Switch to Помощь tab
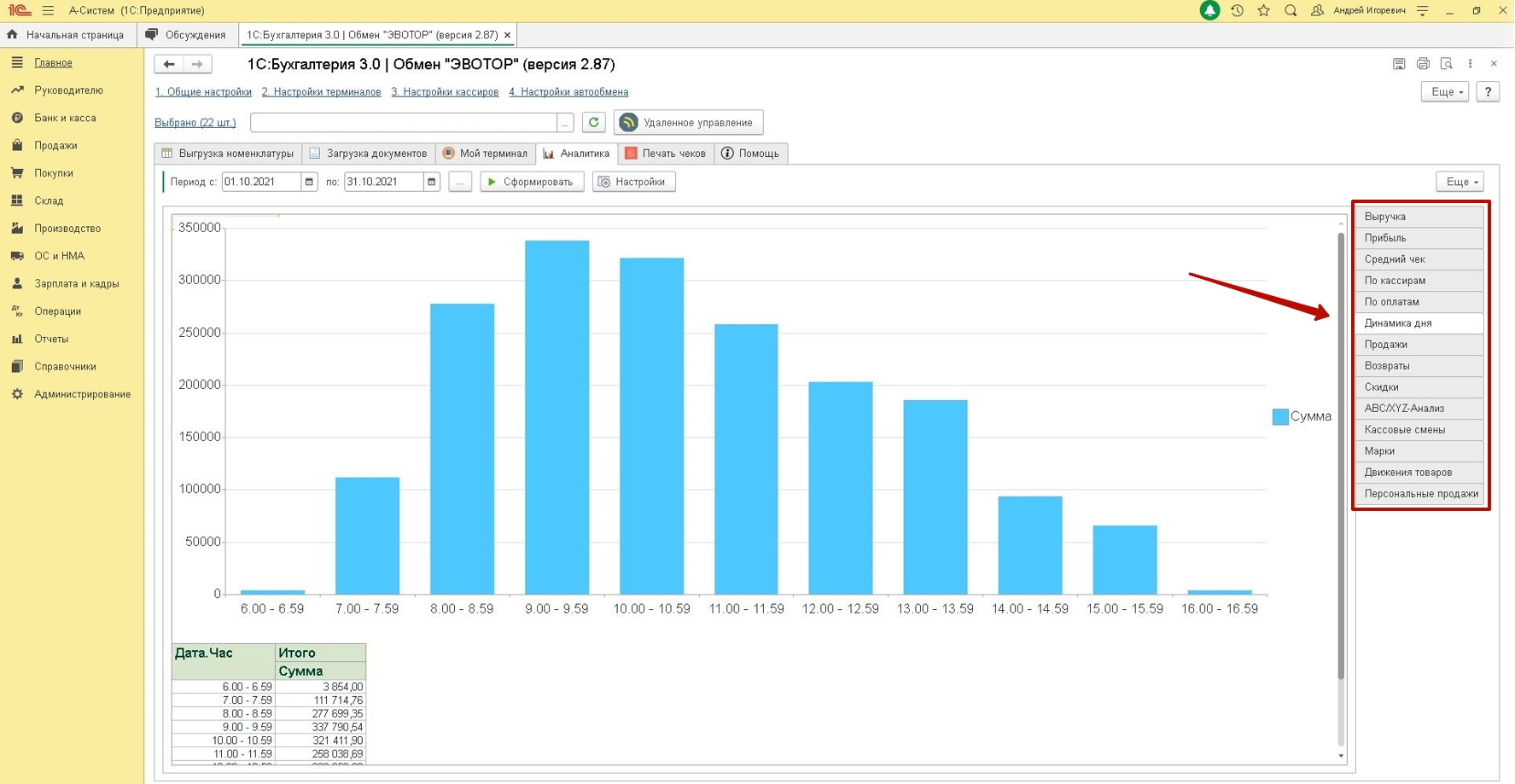This screenshot has height=784, width=1515. click(750, 154)
